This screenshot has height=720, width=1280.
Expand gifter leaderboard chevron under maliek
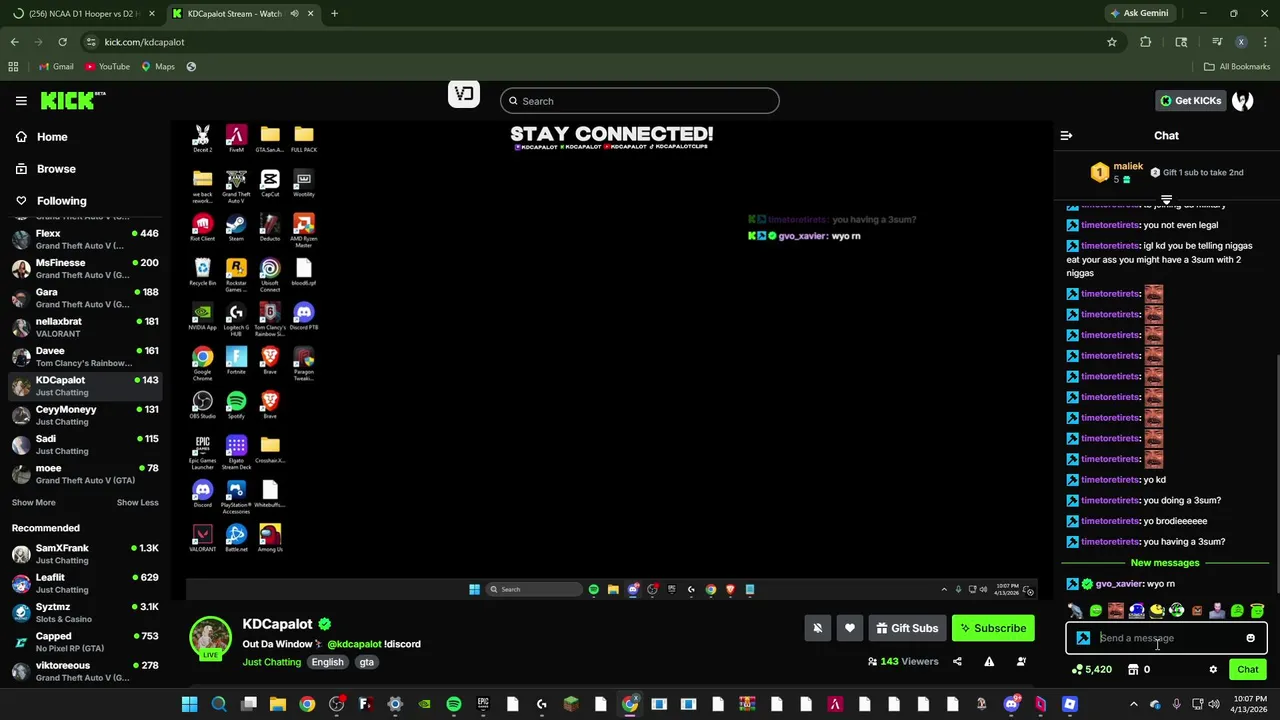click(x=1166, y=200)
